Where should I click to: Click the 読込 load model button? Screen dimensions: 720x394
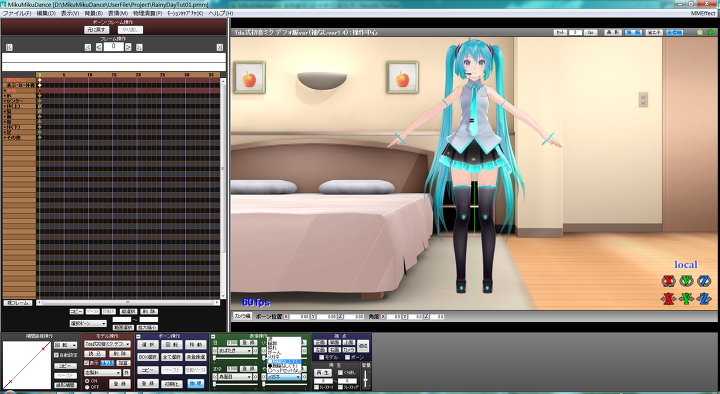coord(95,354)
